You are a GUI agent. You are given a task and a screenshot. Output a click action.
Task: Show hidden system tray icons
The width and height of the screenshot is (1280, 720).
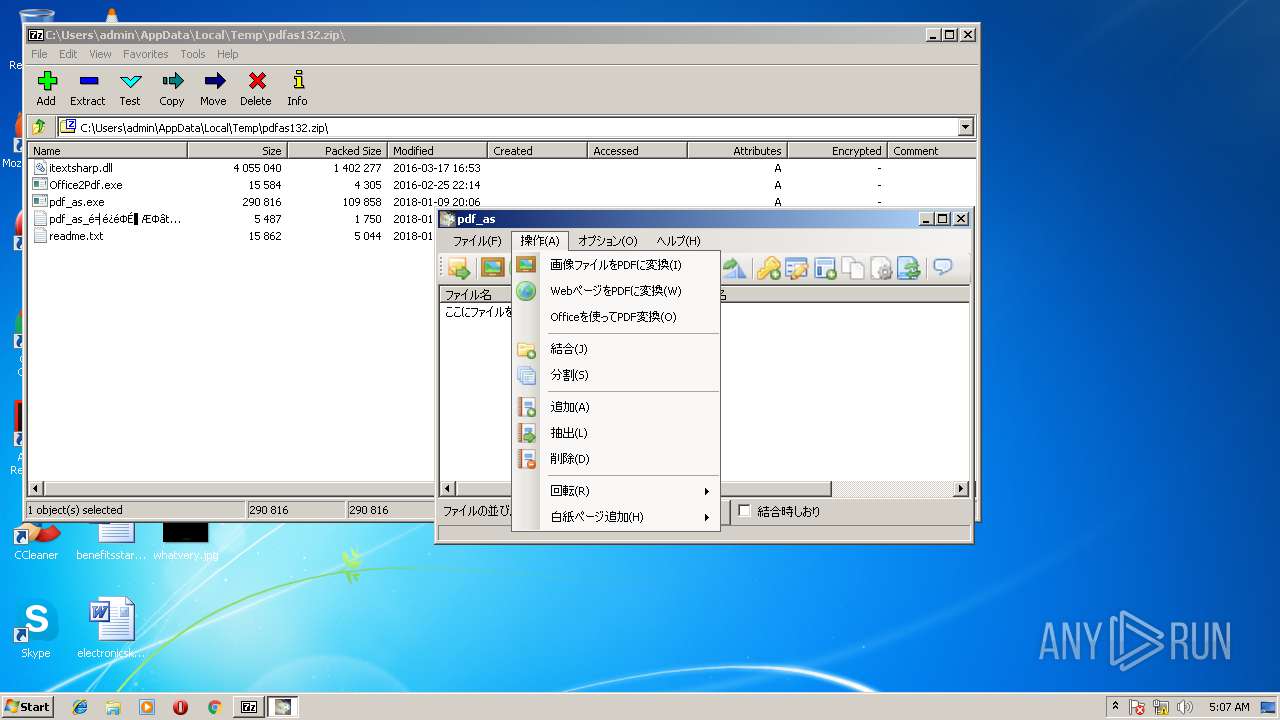pos(1115,706)
